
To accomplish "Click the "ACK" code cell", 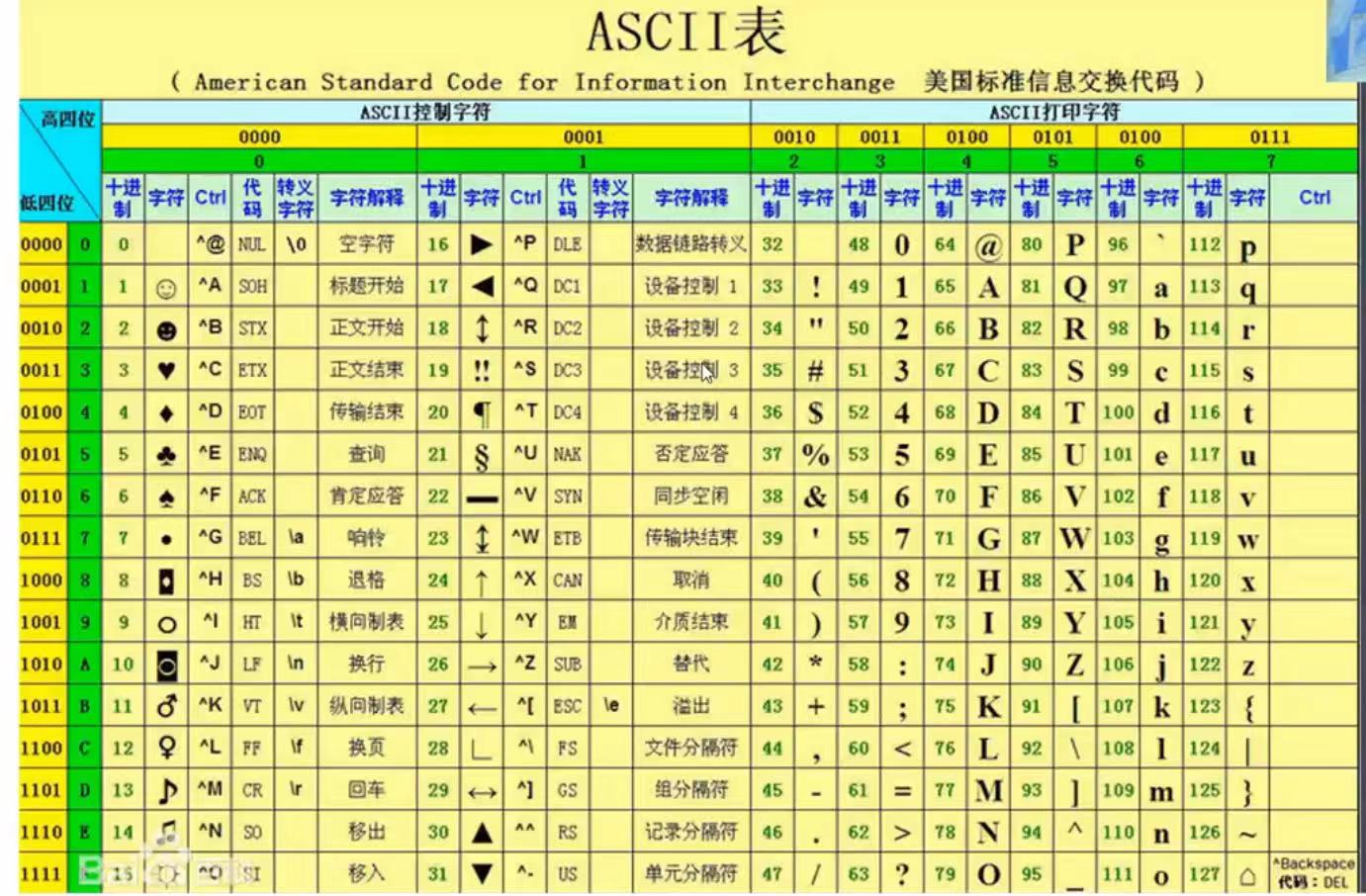I will (252, 496).
